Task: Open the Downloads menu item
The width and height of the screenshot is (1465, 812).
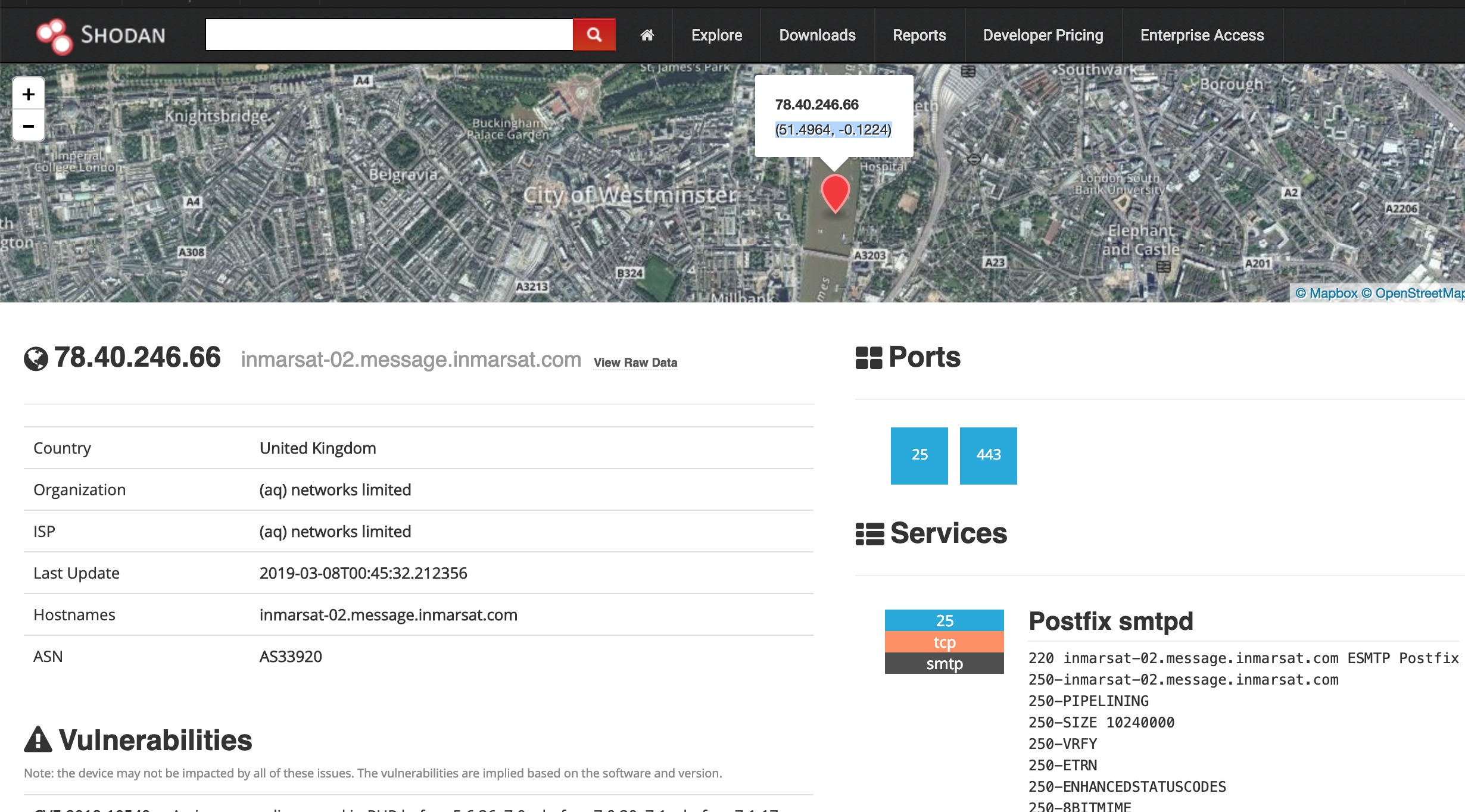Action: tap(817, 35)
